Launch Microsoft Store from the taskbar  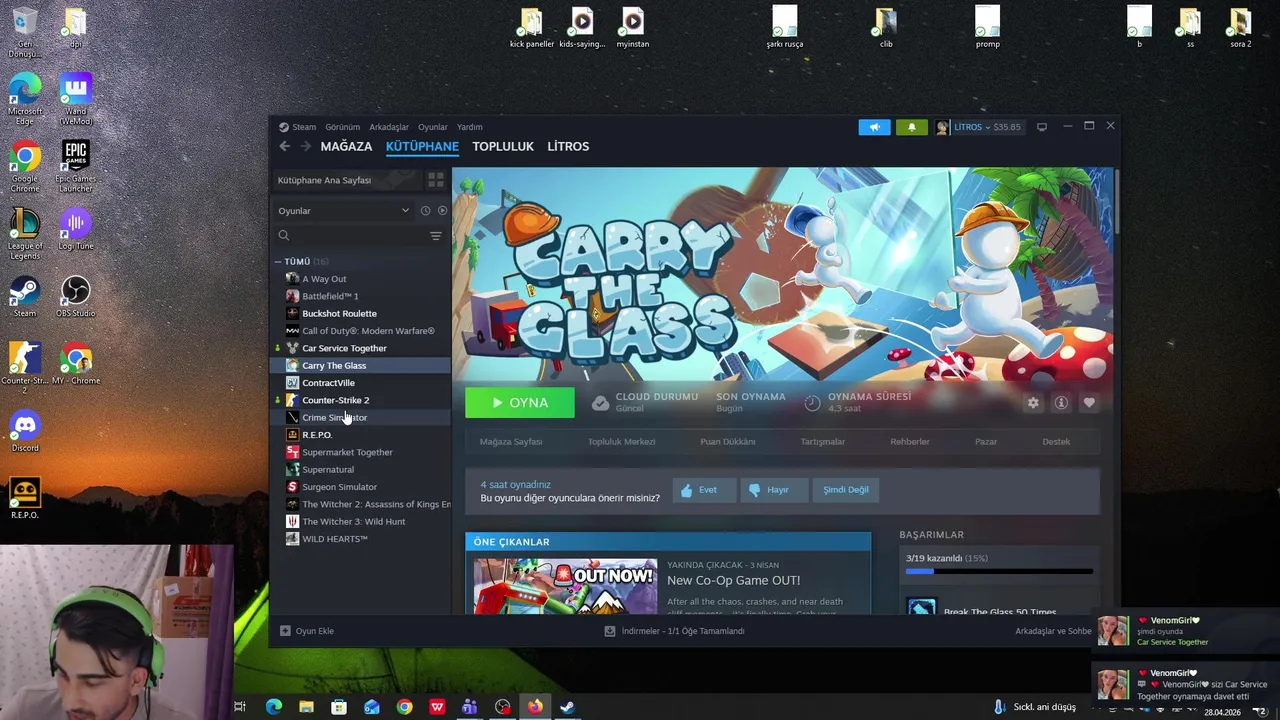(339, 707)
